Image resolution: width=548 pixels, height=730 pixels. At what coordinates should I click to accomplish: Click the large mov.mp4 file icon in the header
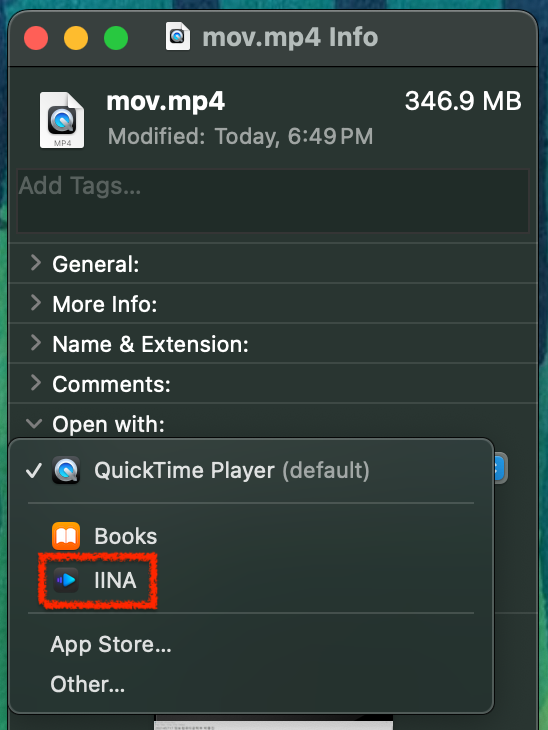pos(62,120)
